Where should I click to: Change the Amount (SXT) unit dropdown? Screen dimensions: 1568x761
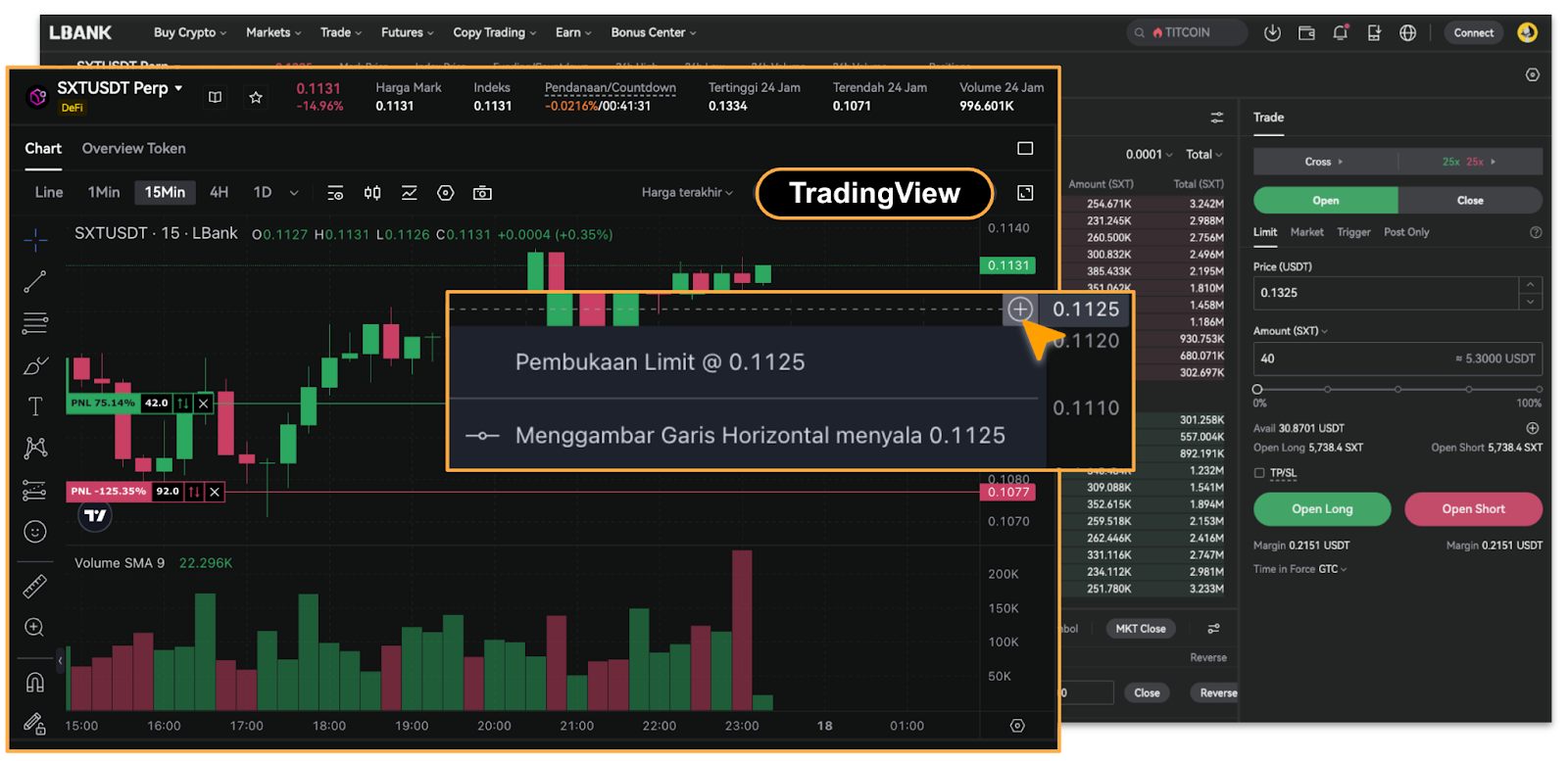1291,331
